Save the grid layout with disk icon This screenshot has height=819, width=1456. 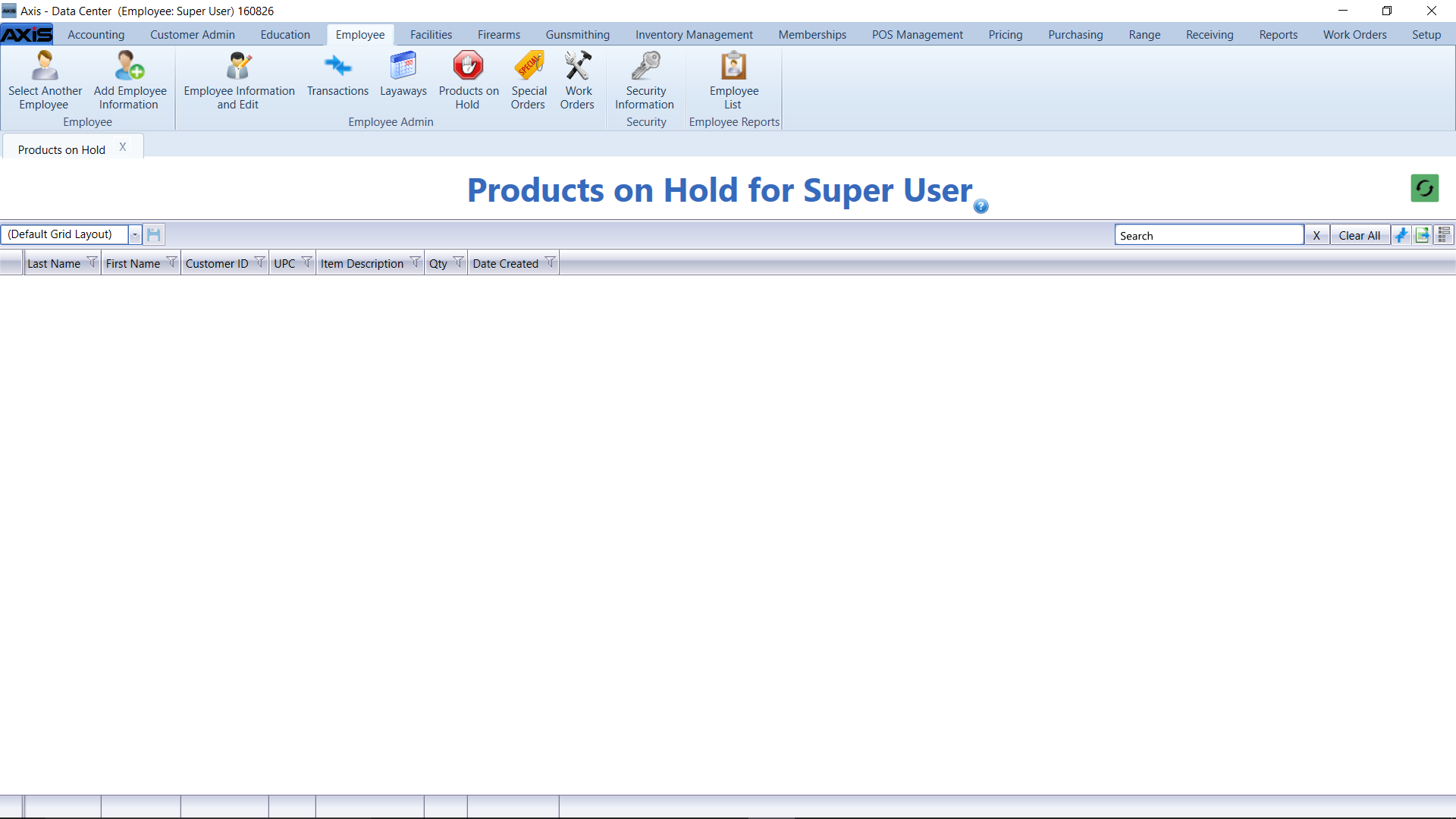pos(154,234)
